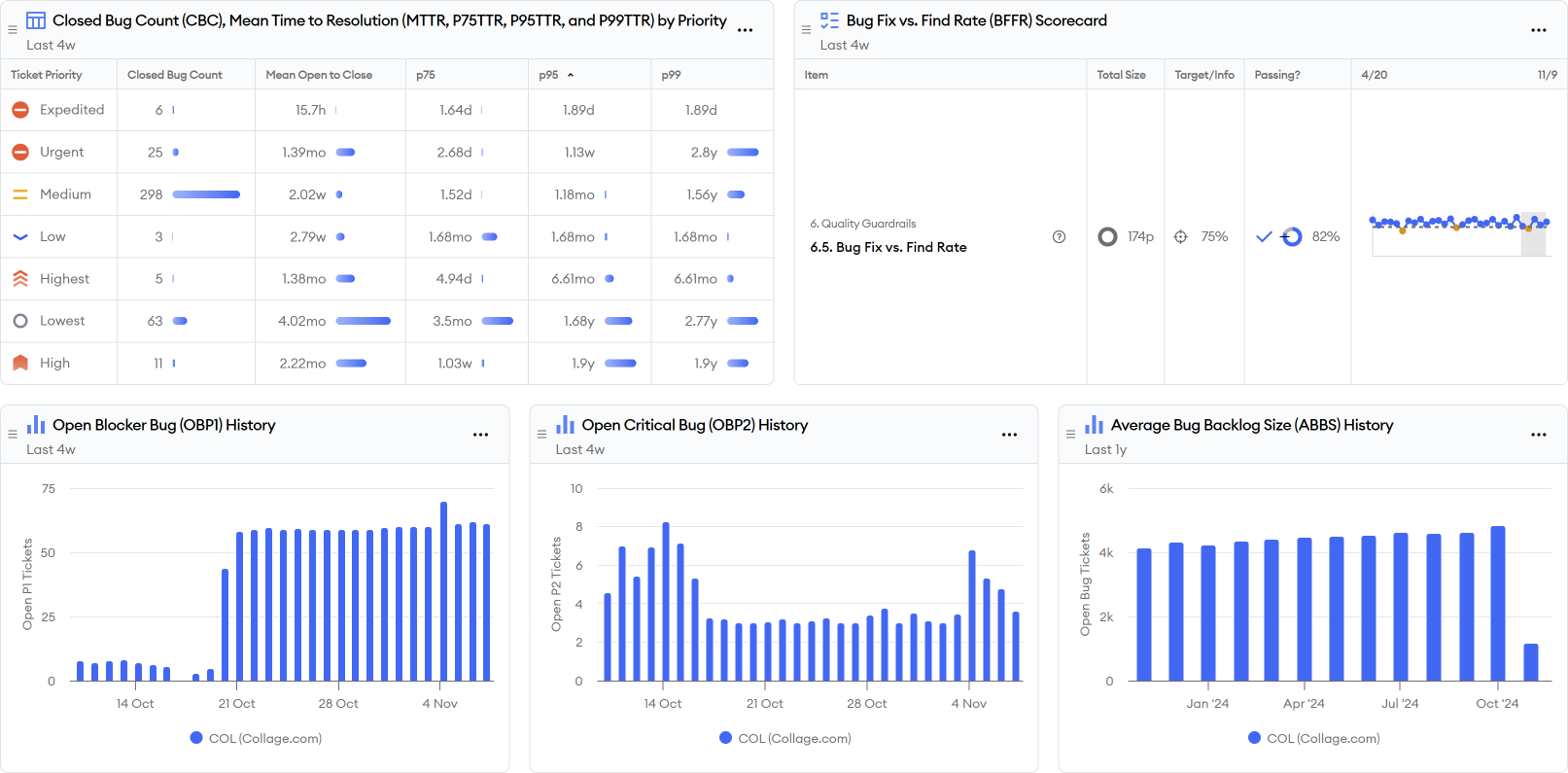
Task: Click the Highest priority chevrons icon
Action: 20,279
